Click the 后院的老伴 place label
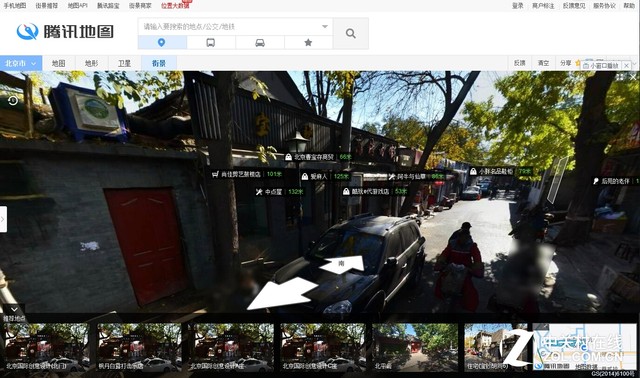Screen dimensions: 640x378 click(616, 181)
